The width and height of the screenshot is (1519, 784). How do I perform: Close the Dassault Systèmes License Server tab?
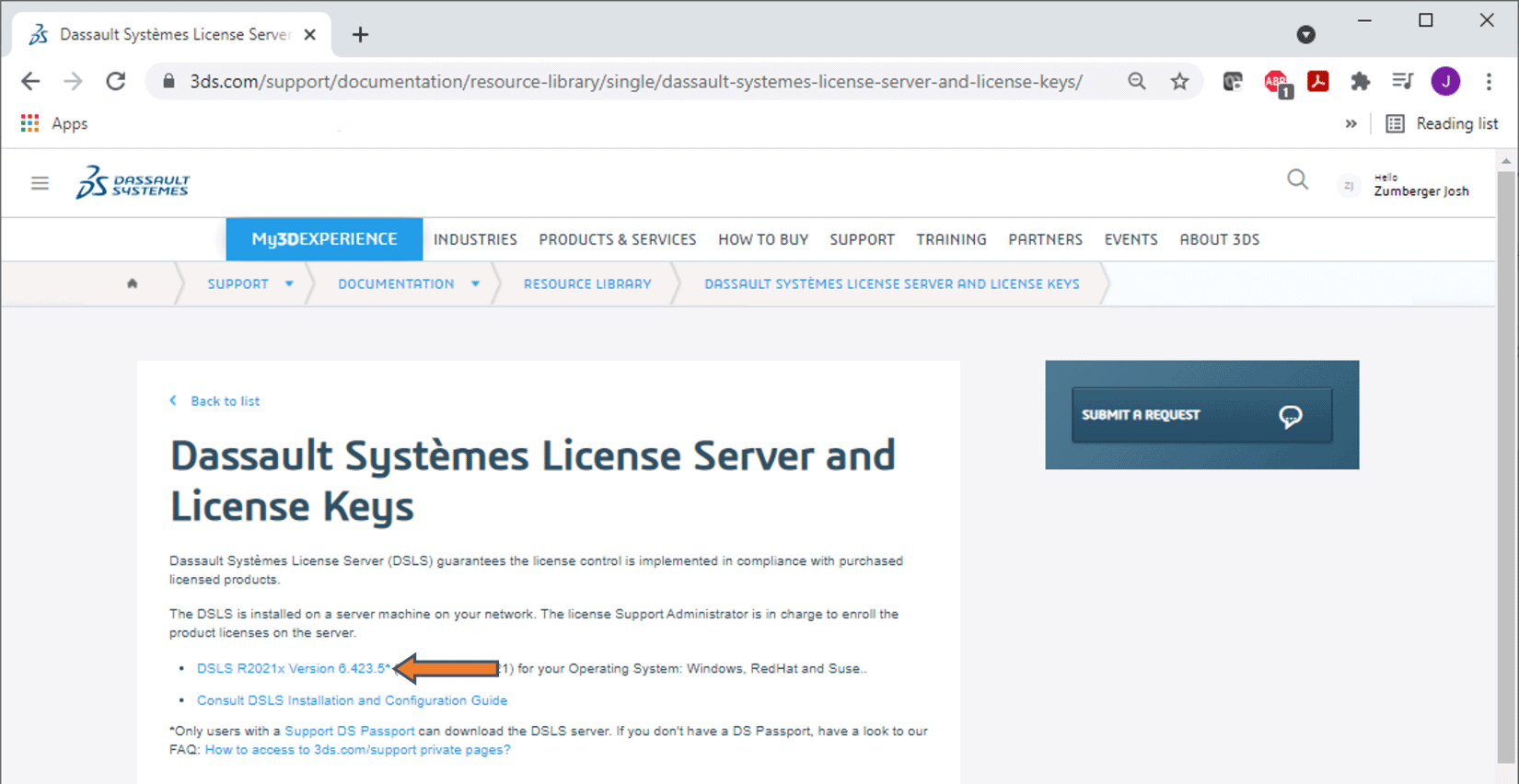point(310,34)
